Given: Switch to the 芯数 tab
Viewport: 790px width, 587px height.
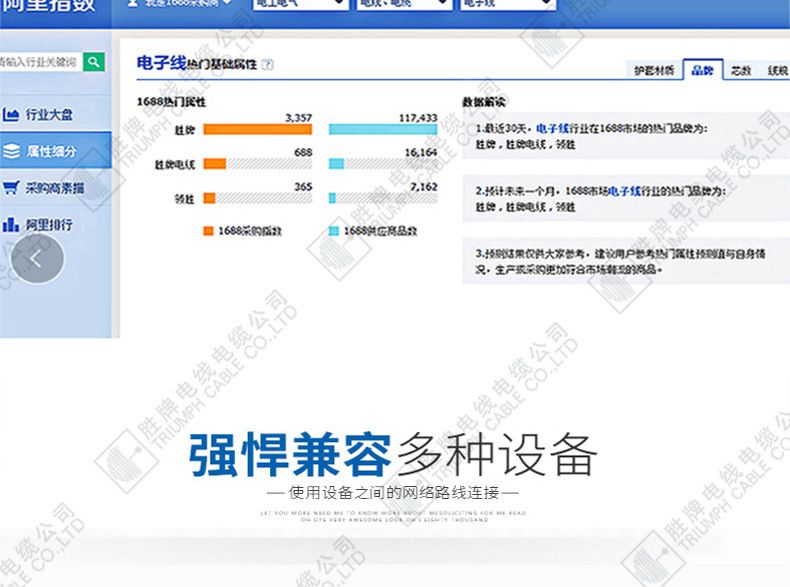Looking at the screenshot, I should (x=741, y=70).
